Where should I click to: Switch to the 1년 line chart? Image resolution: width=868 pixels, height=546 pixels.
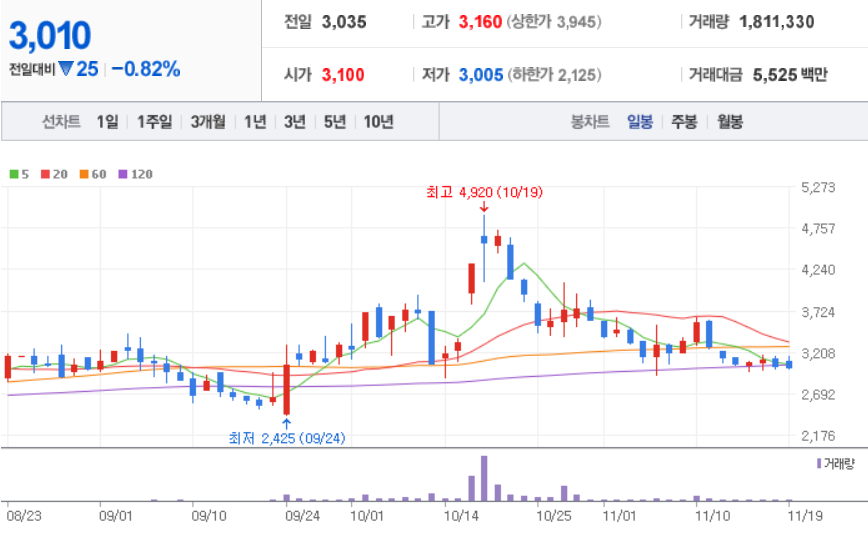pos(255,121)
